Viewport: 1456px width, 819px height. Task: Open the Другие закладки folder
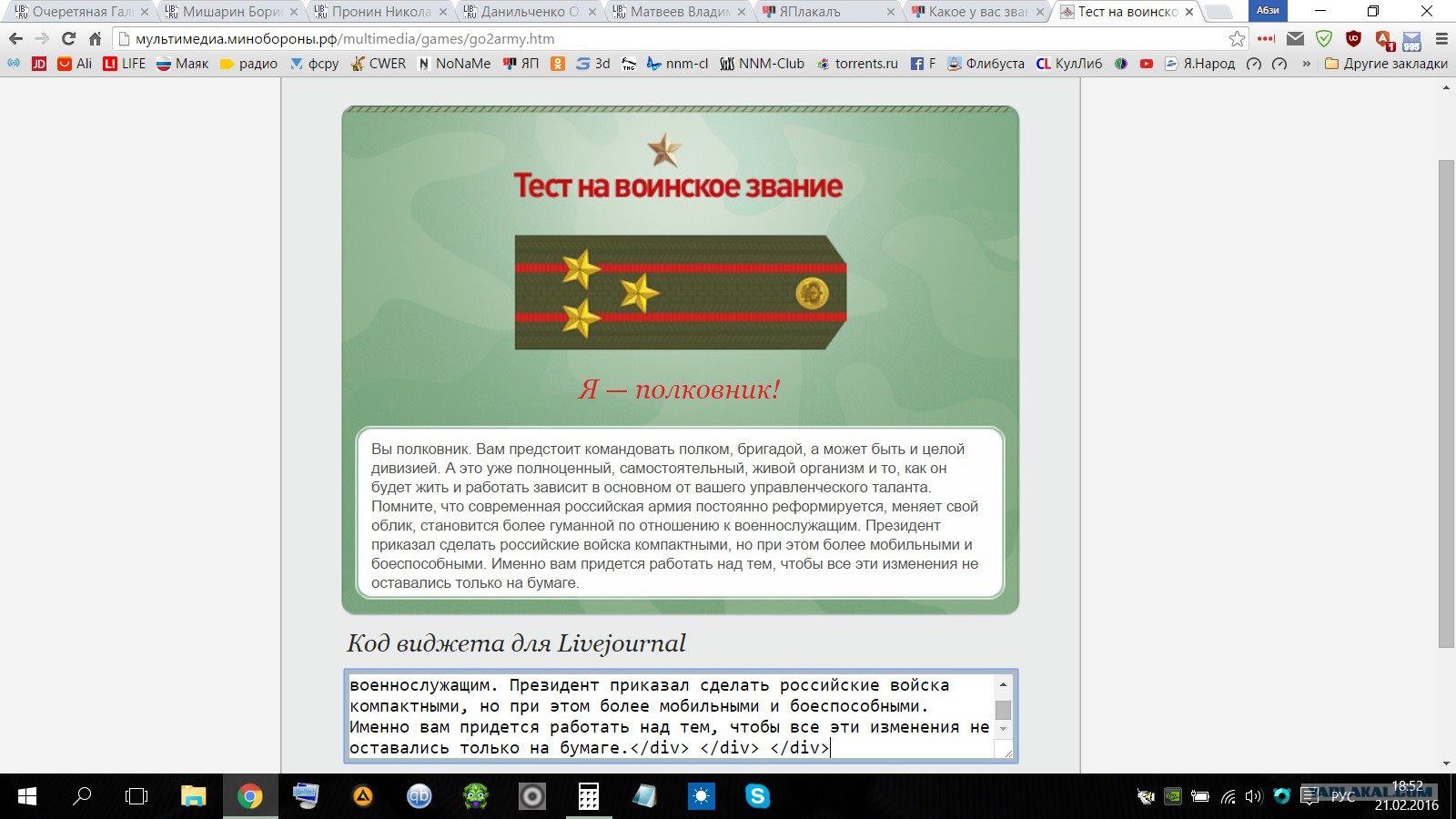pyautogui.click(x=1386, y=64)
